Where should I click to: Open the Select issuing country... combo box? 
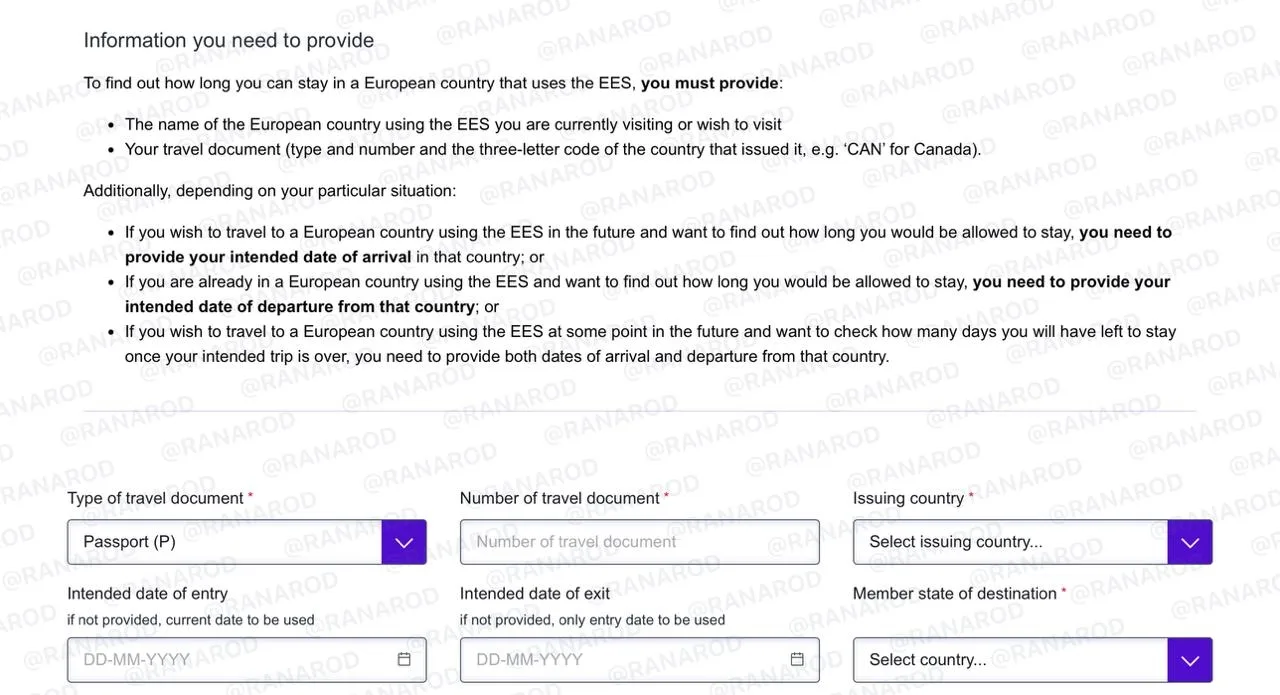pos(1011,542)
